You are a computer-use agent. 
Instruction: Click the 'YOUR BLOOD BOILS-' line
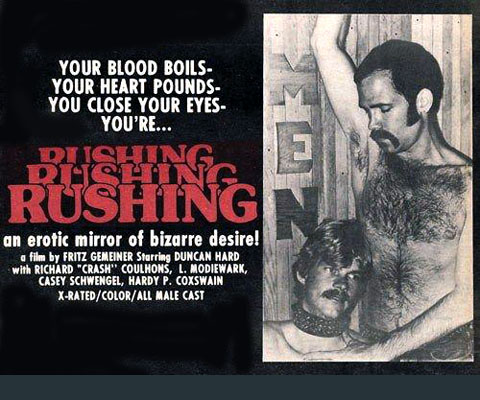click(x=136, y=69)
